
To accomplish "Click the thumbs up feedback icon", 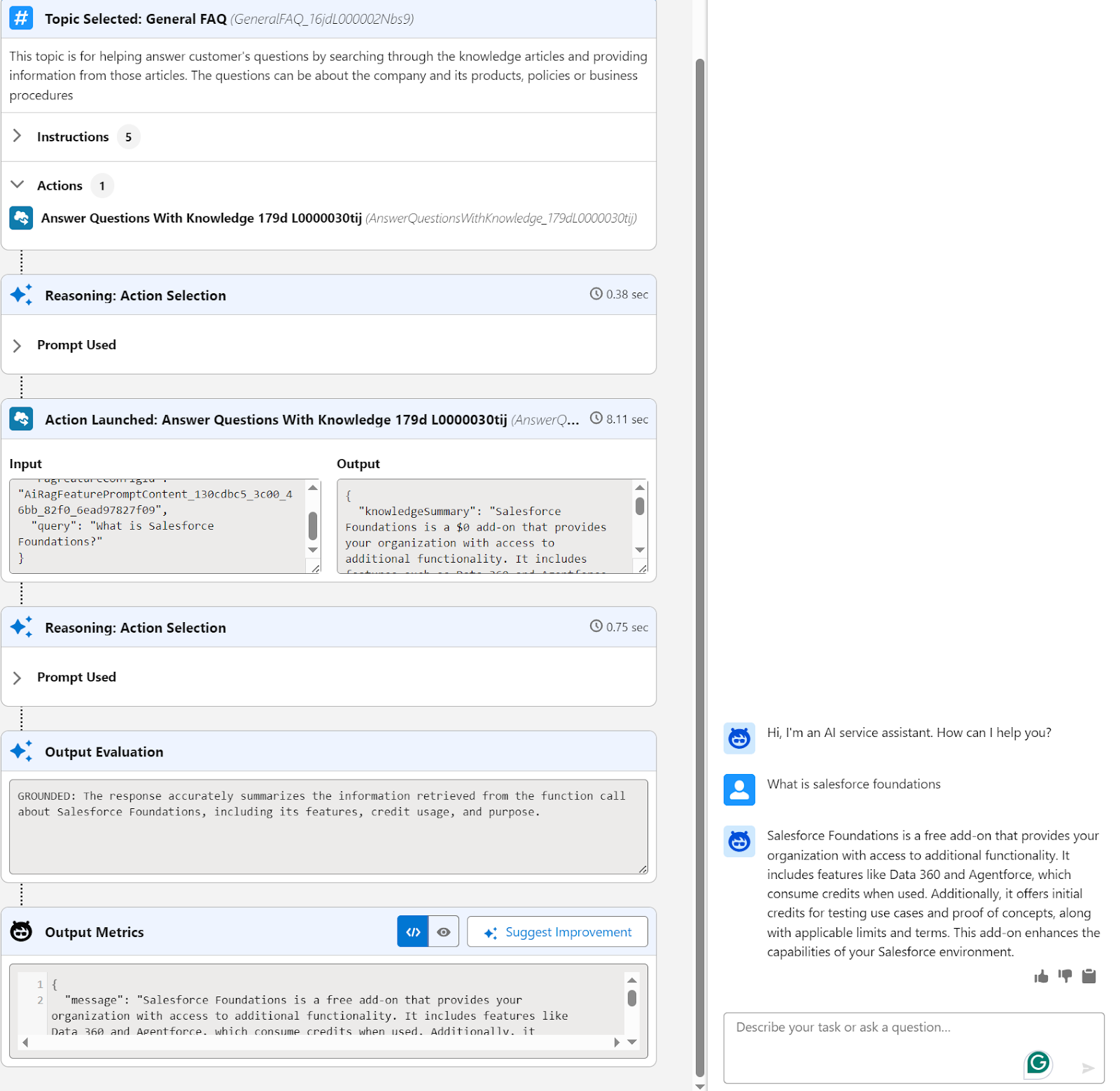I will 1041,976.
